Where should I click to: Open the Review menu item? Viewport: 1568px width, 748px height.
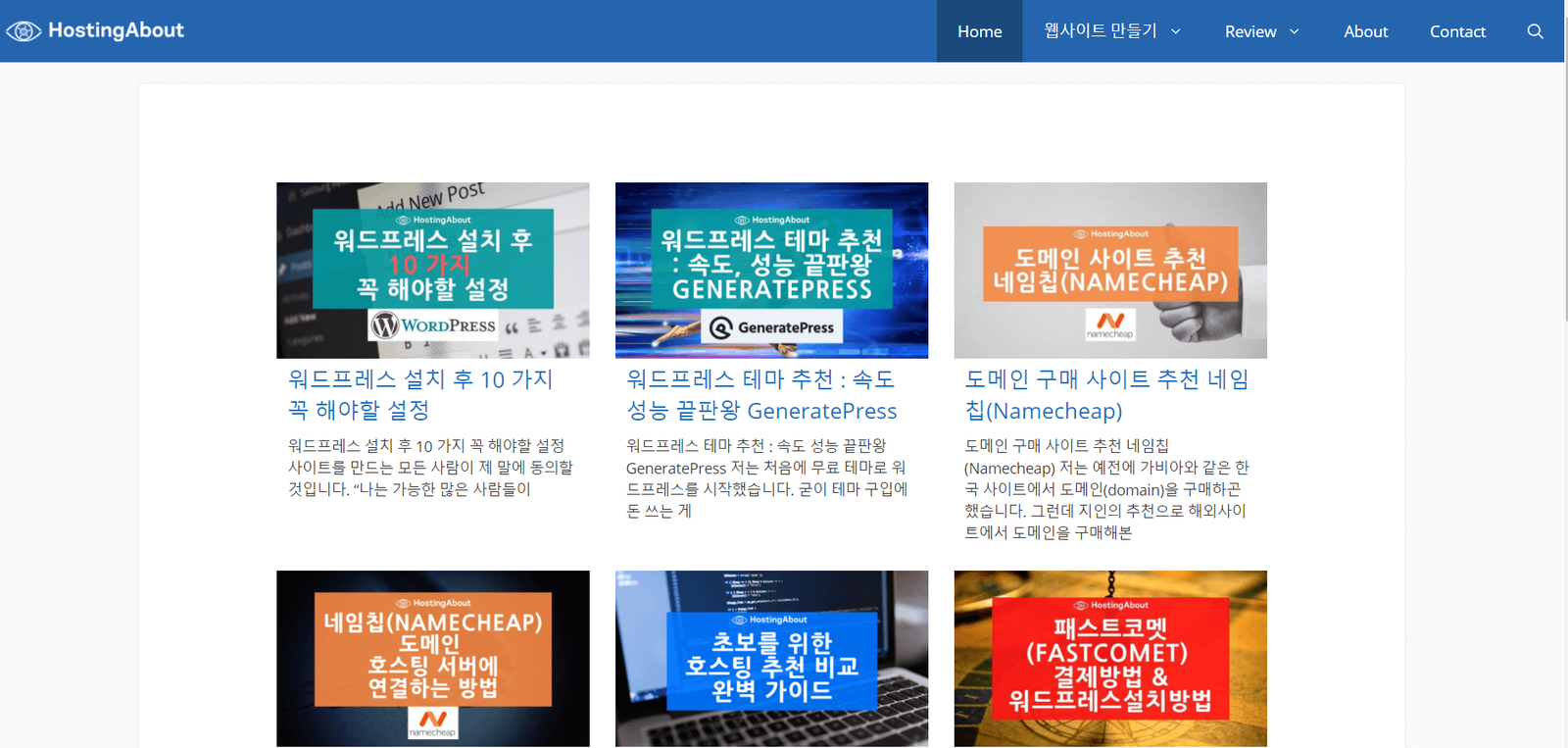pyautogui.click(x=1249, y=31)
